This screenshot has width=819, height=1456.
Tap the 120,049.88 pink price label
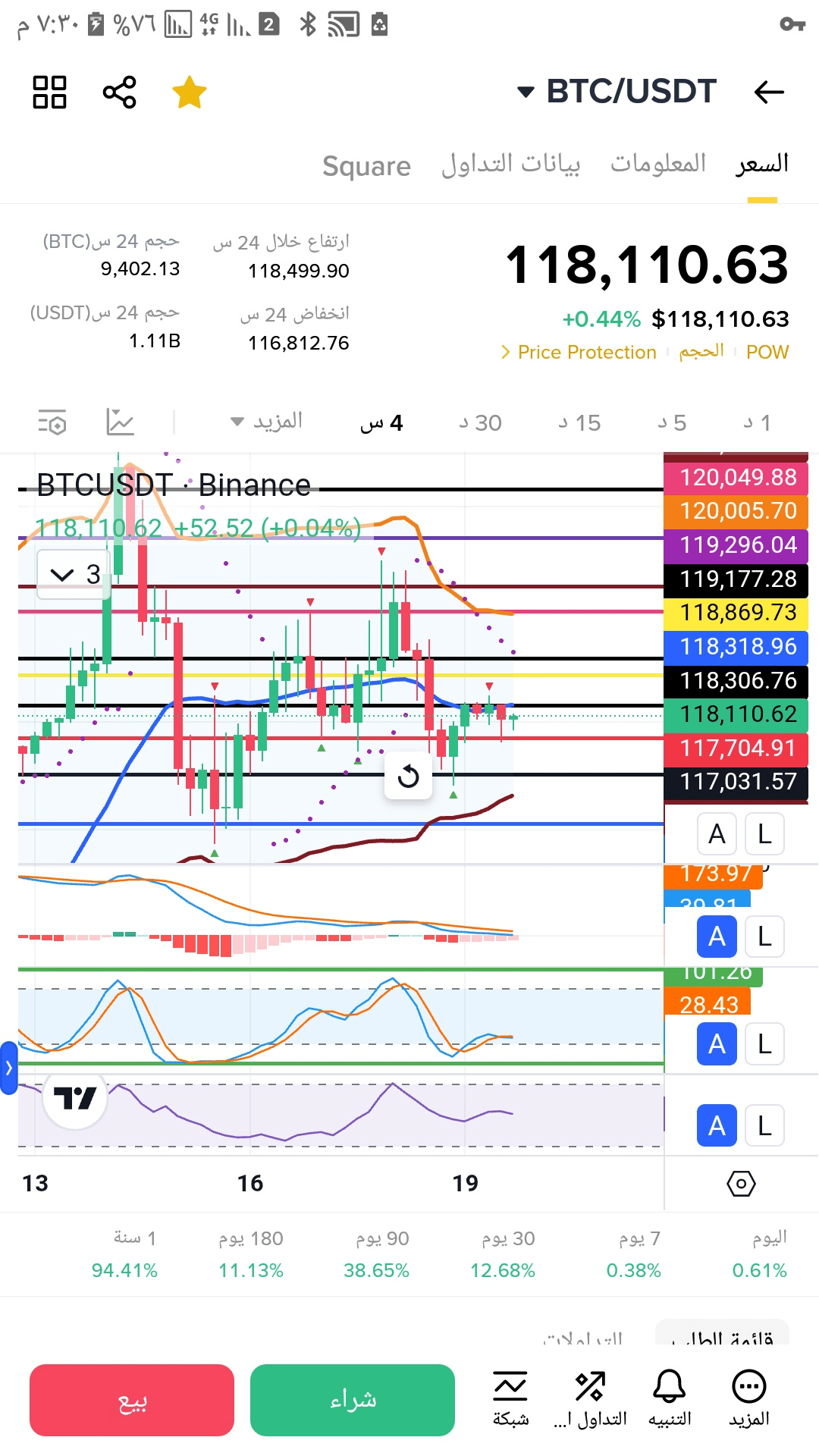(x=736, y=478)
